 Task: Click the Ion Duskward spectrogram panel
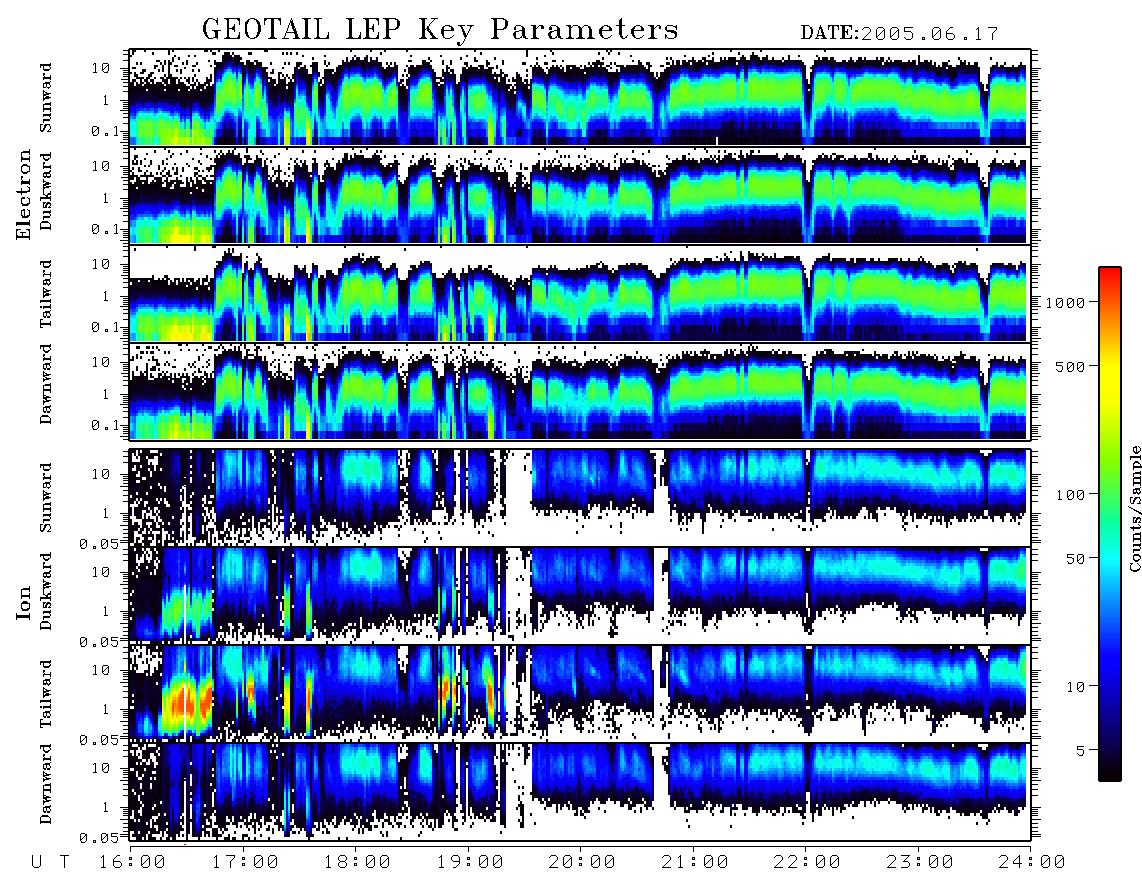point(580,594)
